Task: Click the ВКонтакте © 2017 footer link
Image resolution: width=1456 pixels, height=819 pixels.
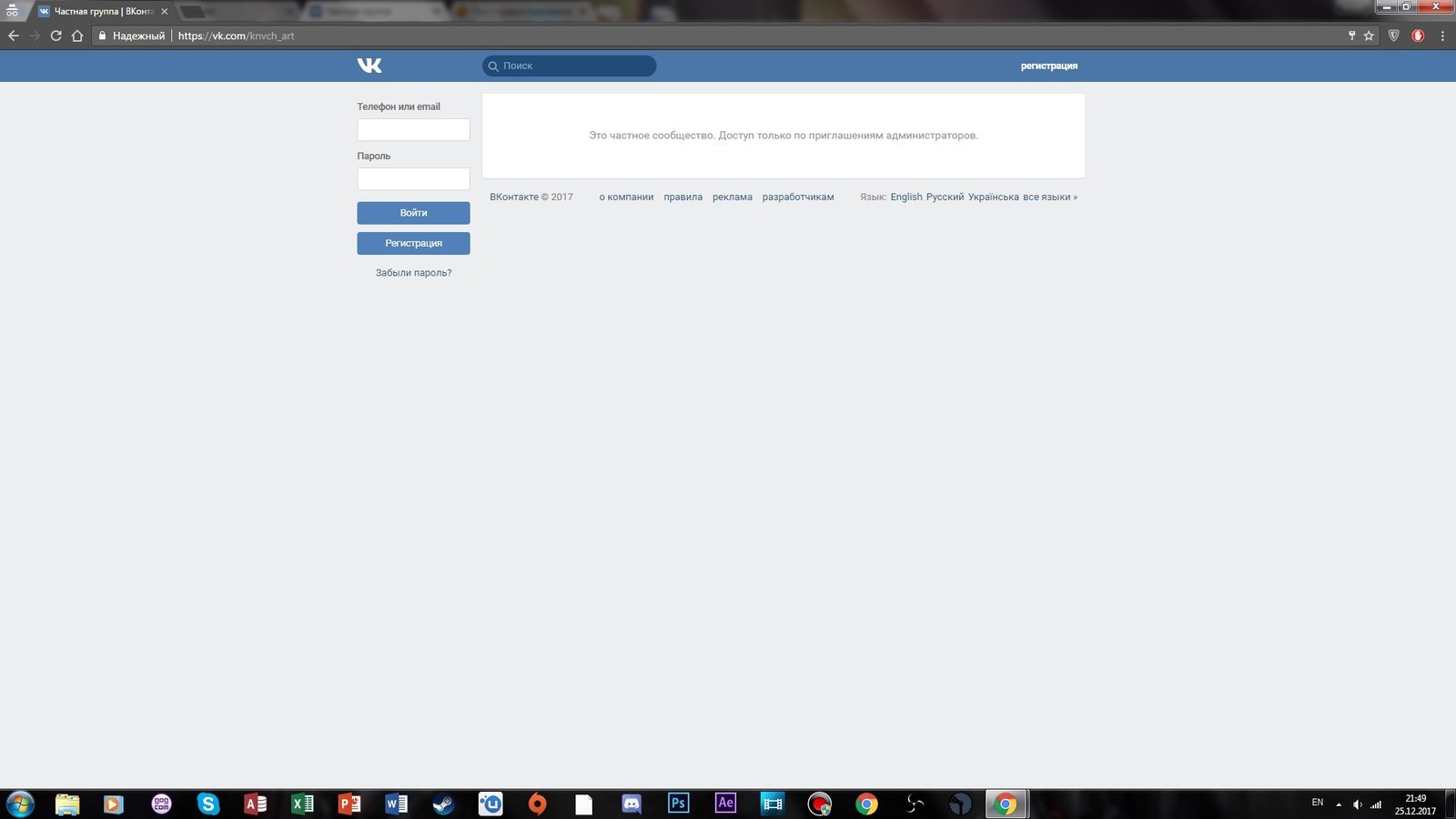Action: tap(531, 197)
